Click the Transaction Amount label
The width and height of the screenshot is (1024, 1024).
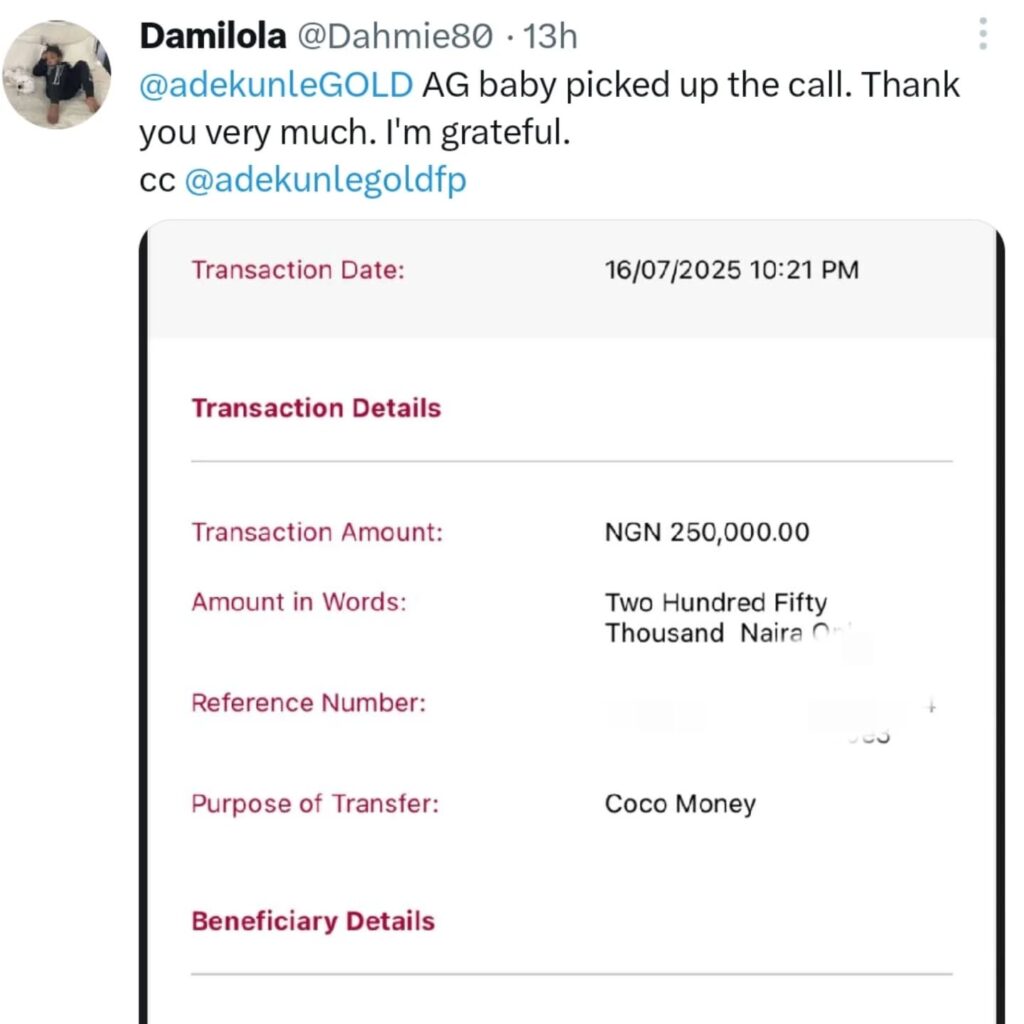click(317, 532)
